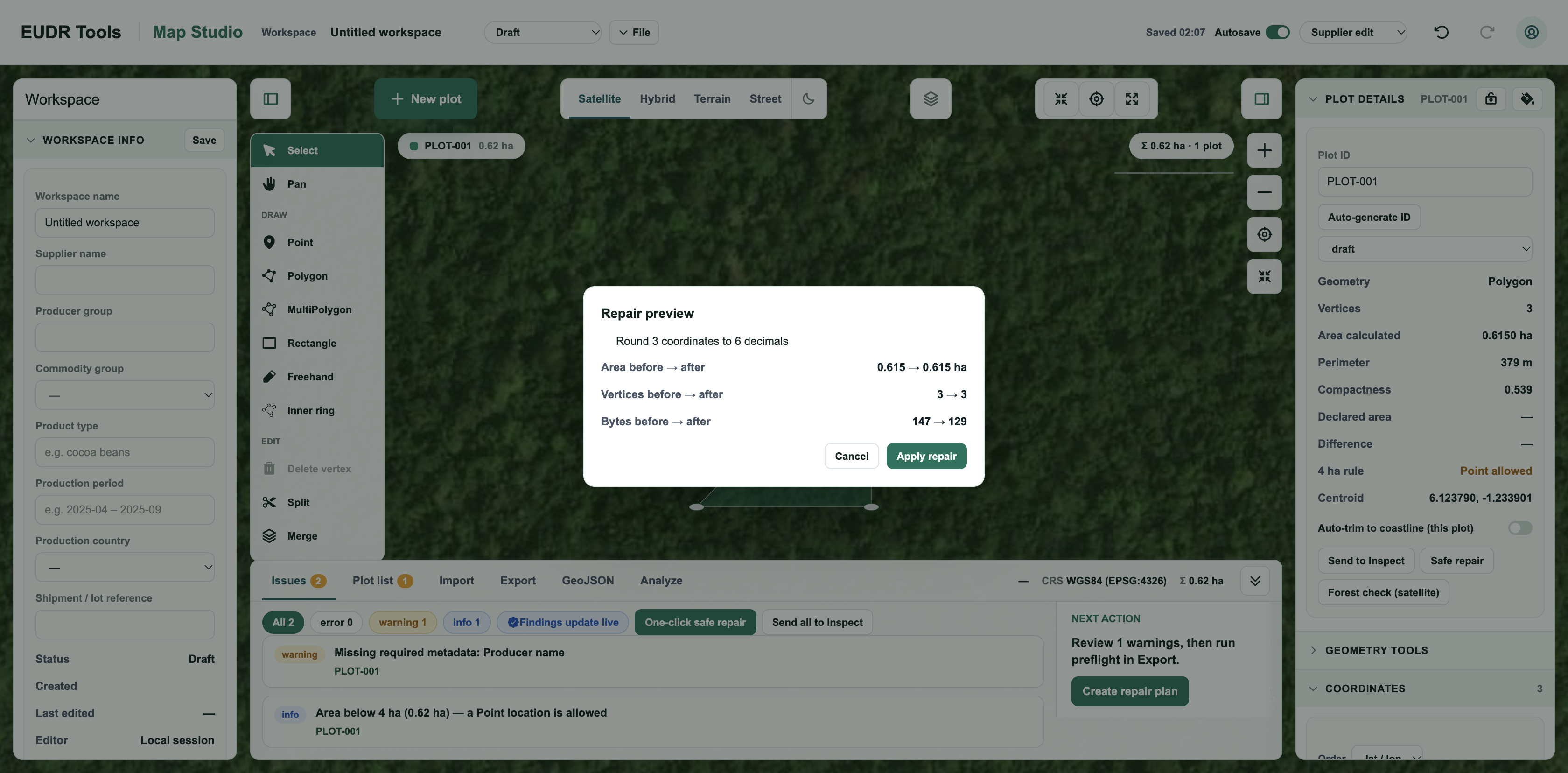Expand the Geometry Tools section
This screenshot has width=1568, height=773.
coord(1424,650)
